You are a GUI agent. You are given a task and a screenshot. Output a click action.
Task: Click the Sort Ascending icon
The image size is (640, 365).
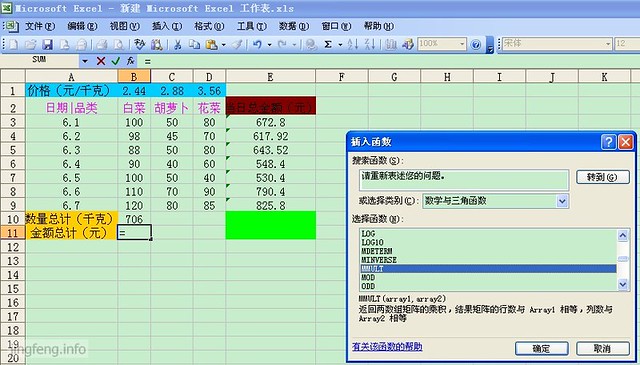(x=353, y=44)
